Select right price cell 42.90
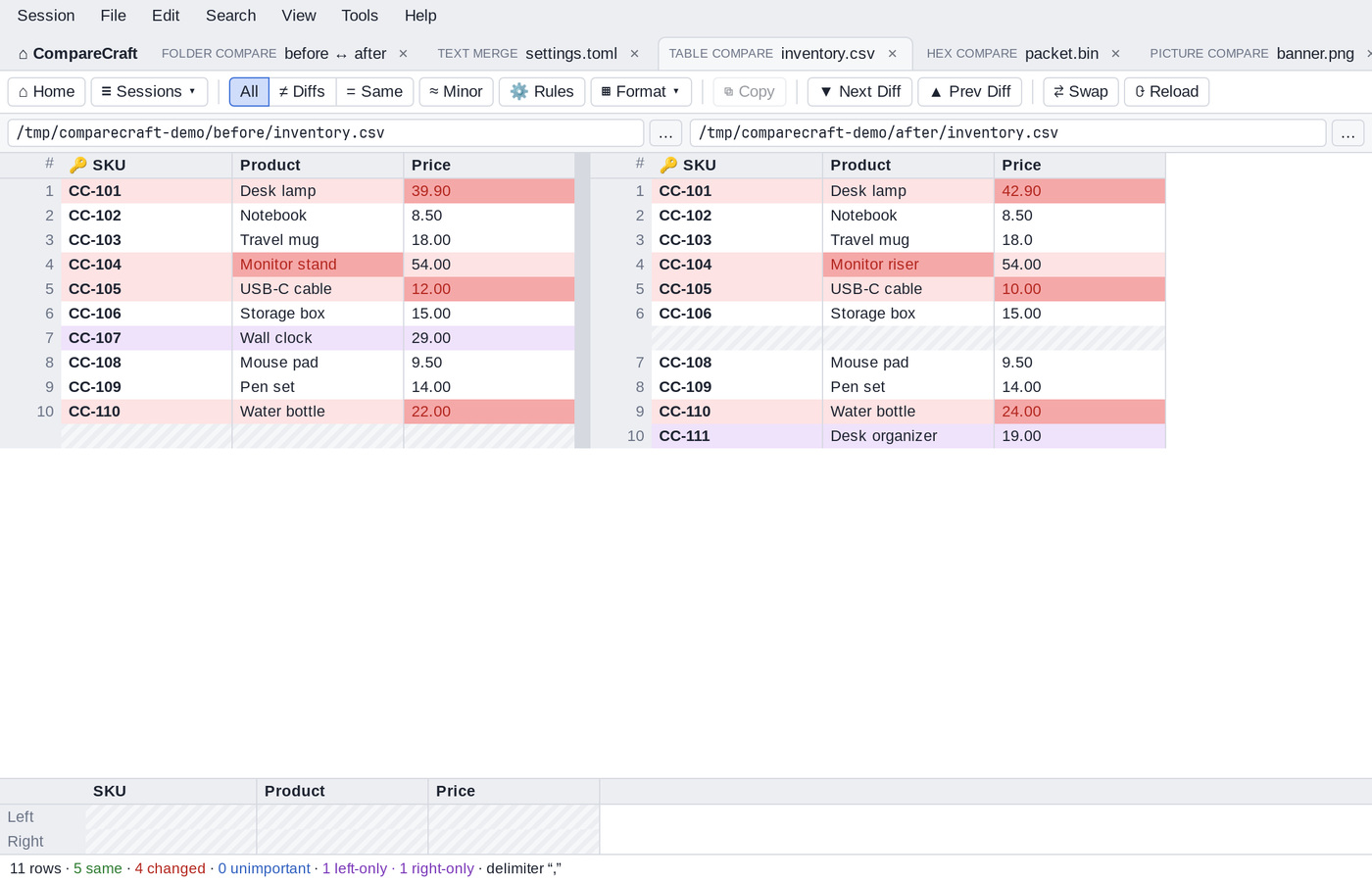 (1080, 191)
